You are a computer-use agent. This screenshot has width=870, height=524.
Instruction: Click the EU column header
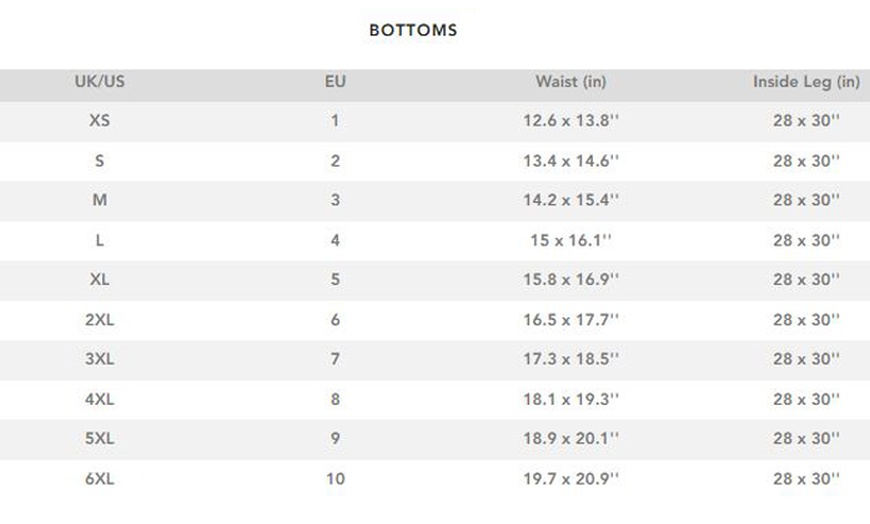point(335,82)
